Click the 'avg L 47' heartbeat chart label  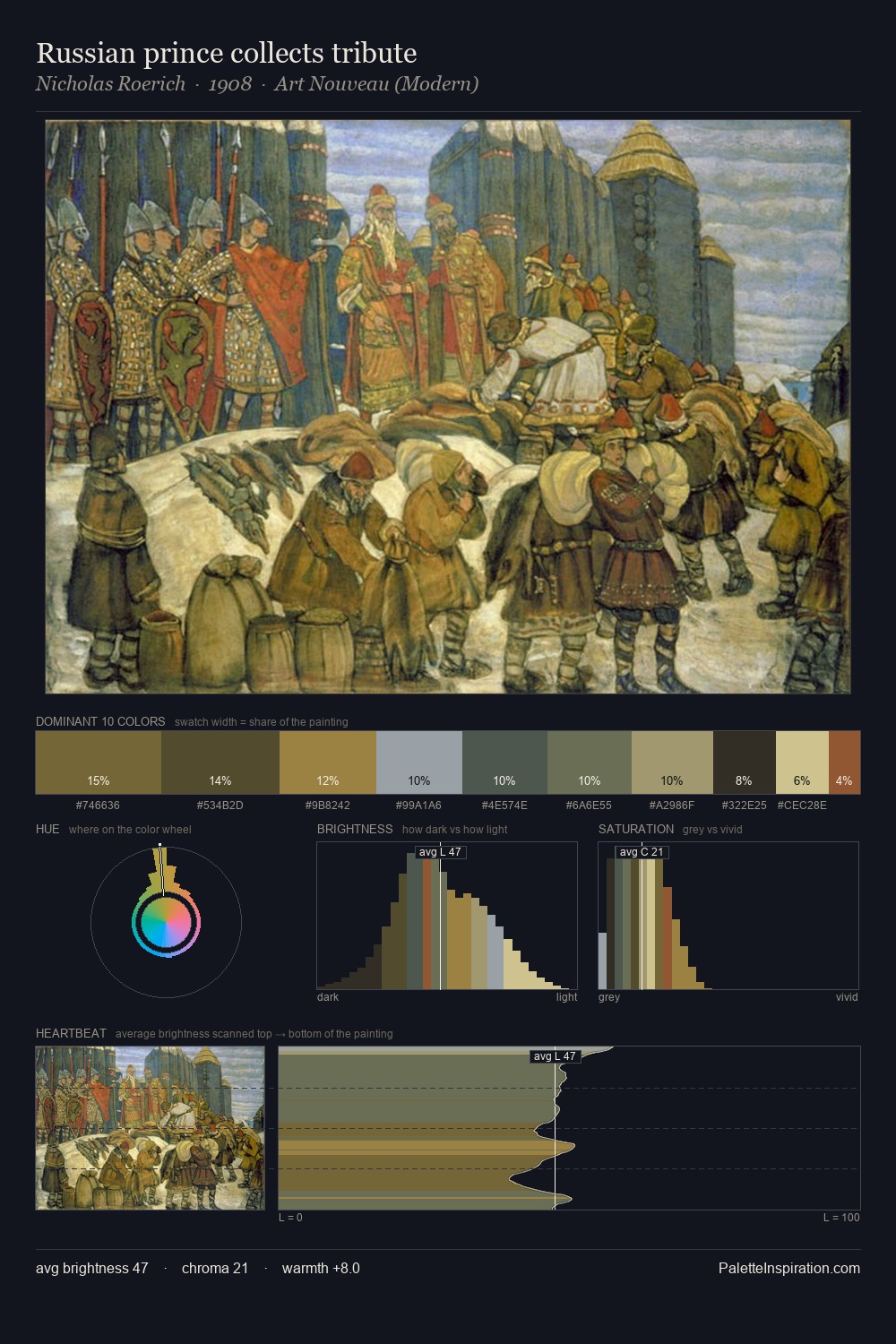click(556, 1056)
